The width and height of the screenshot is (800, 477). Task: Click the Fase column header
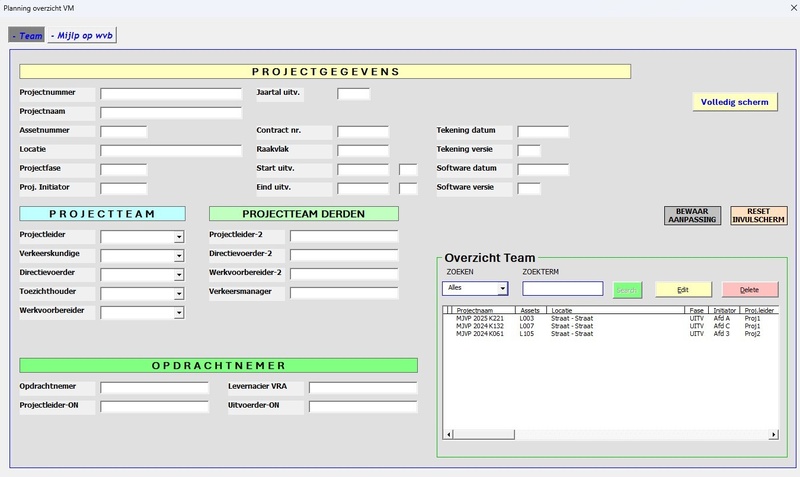(696, 310)
